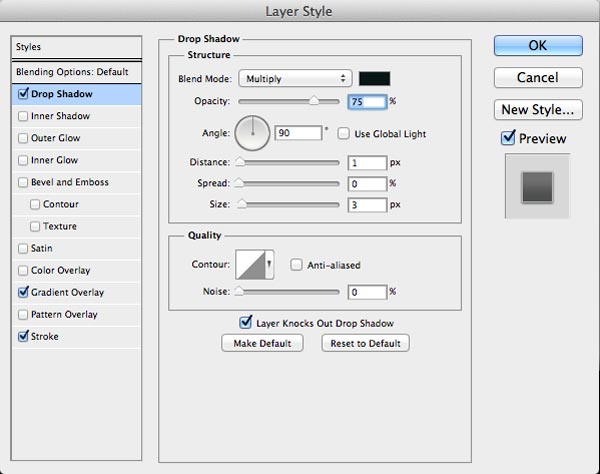The image size is (600, 474).
Task: Uncheck the Gradient Overlay checkbox
Action: coord(23,292)
